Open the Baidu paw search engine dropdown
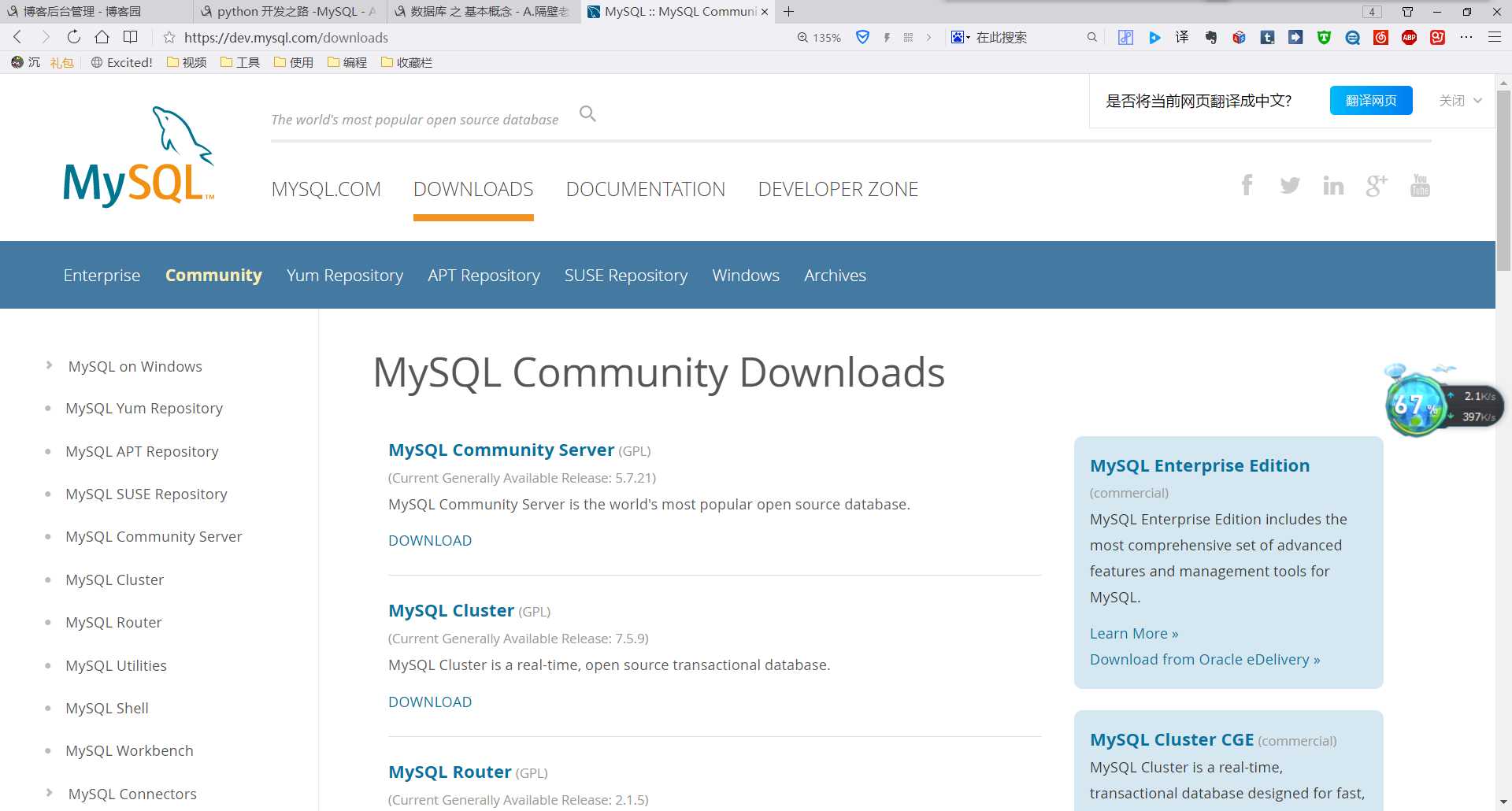 960,37
